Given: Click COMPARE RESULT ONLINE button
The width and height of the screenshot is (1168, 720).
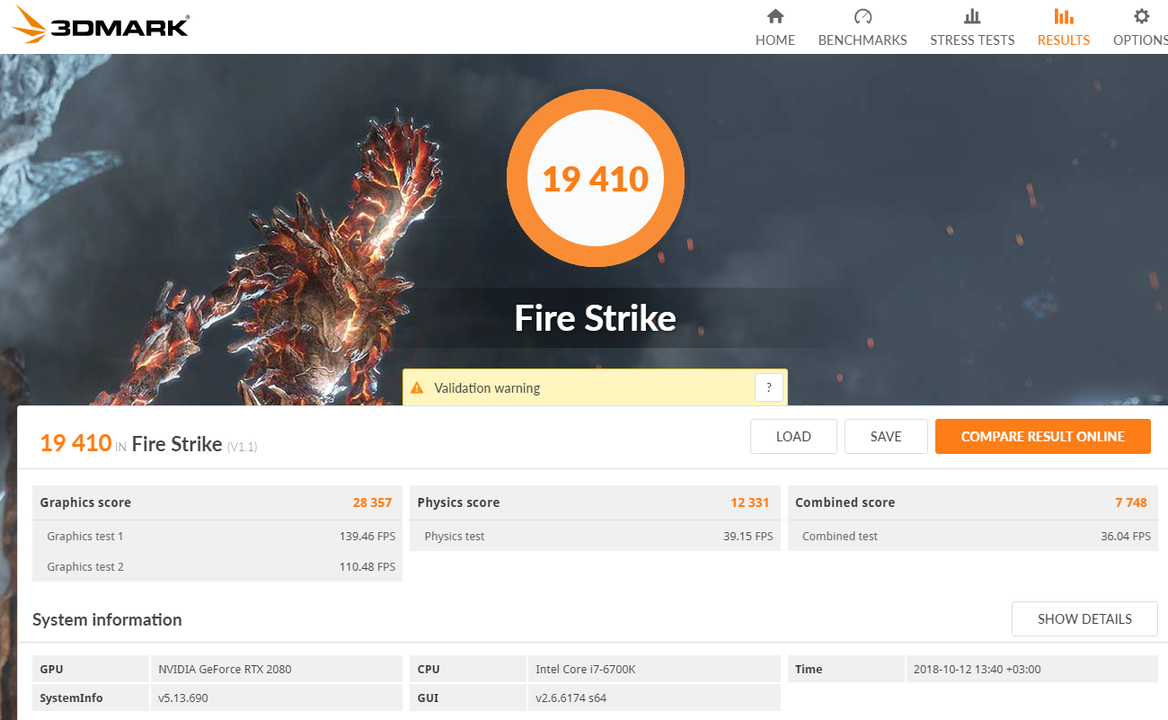Looking at the screenshot, I should 1043,436.
